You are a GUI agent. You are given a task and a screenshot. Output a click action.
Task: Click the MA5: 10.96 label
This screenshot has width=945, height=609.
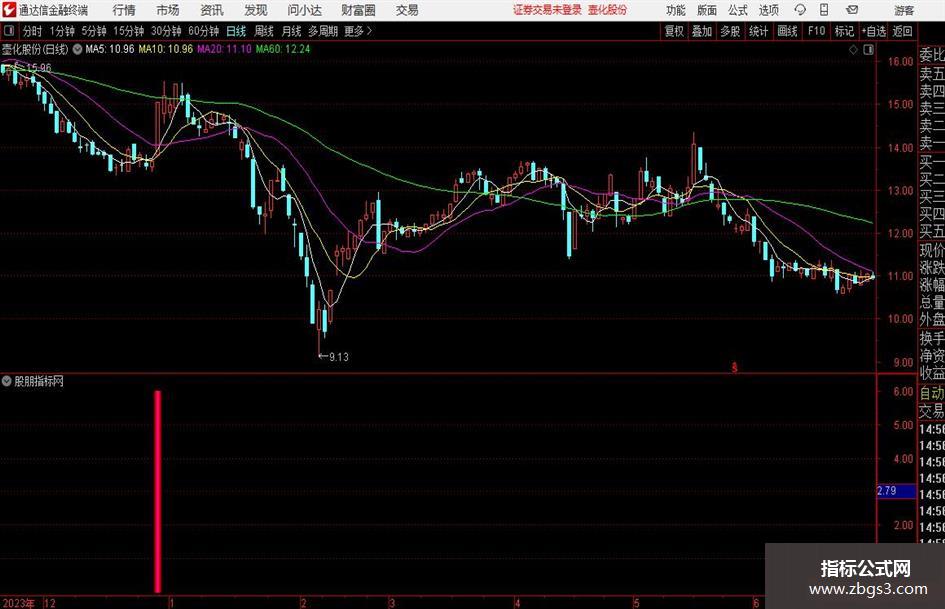pyautogui.click(x=110, y=49)
